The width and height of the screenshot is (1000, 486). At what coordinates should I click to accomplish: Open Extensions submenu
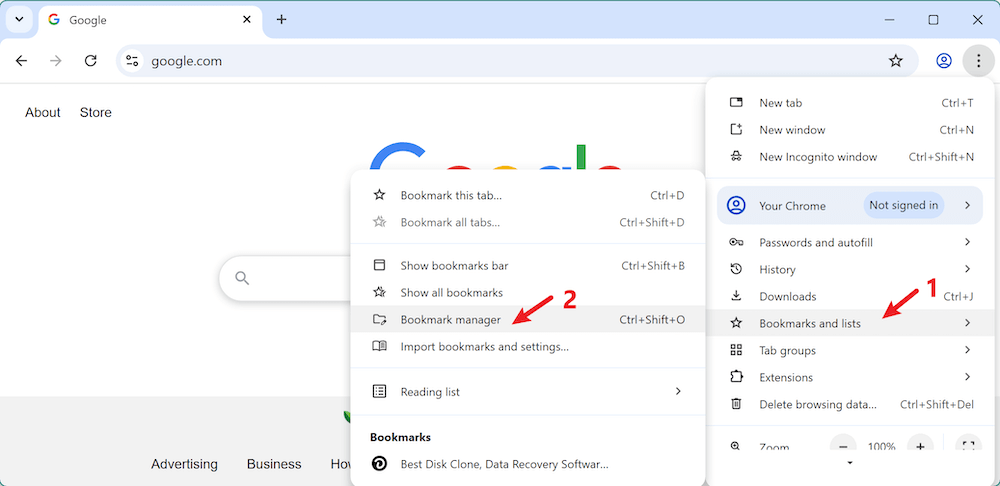pyautogui.click(x=851, y=377)
